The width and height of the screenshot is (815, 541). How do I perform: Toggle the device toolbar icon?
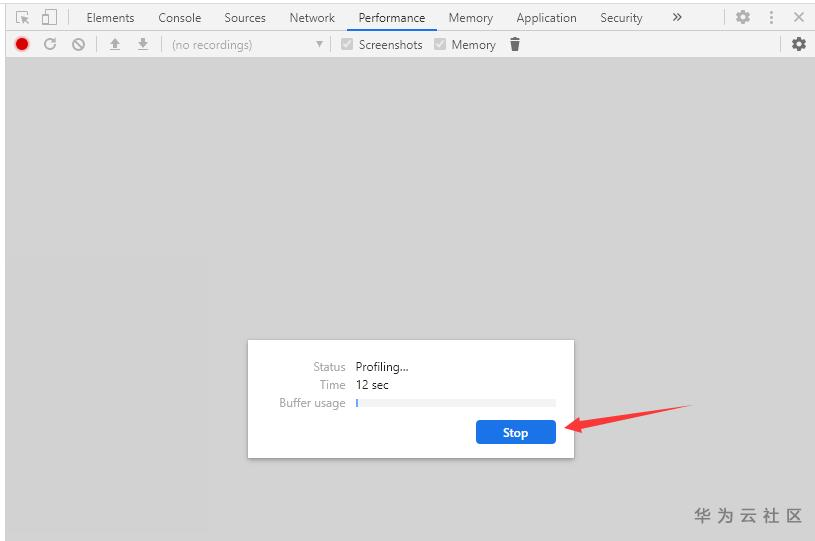[x=49, y=18]
